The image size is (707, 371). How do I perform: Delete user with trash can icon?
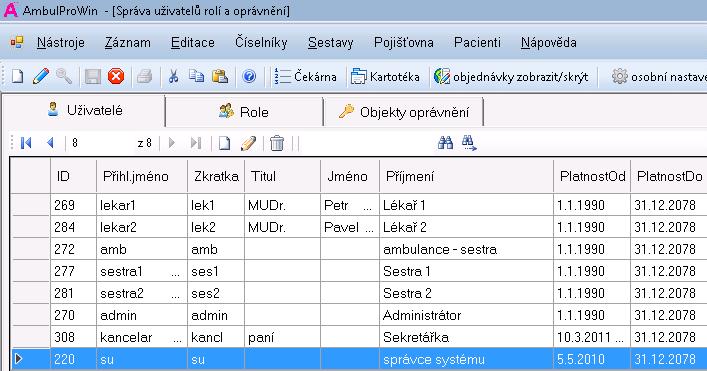(x=277, y=143)
